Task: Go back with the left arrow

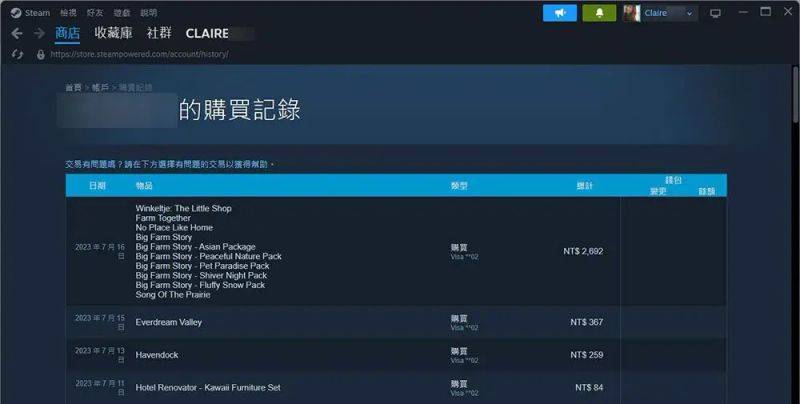Action: point(17,34)
